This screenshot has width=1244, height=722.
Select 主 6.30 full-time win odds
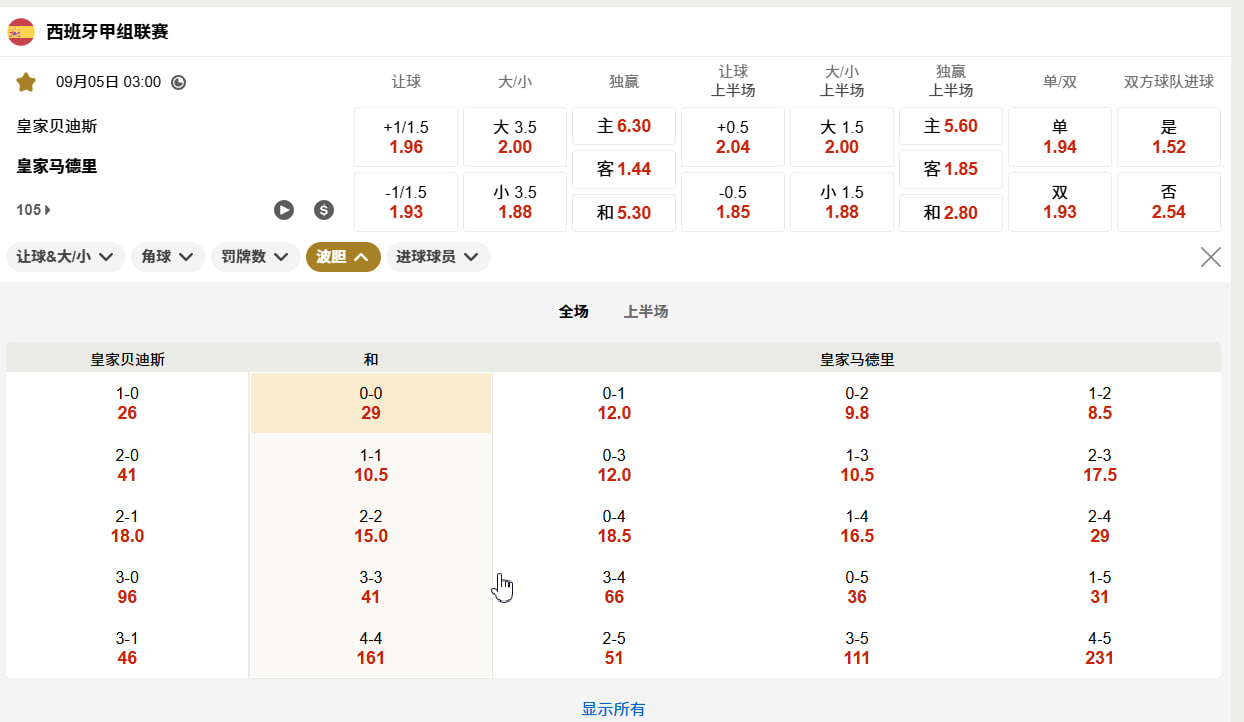(x=624, y=126)
